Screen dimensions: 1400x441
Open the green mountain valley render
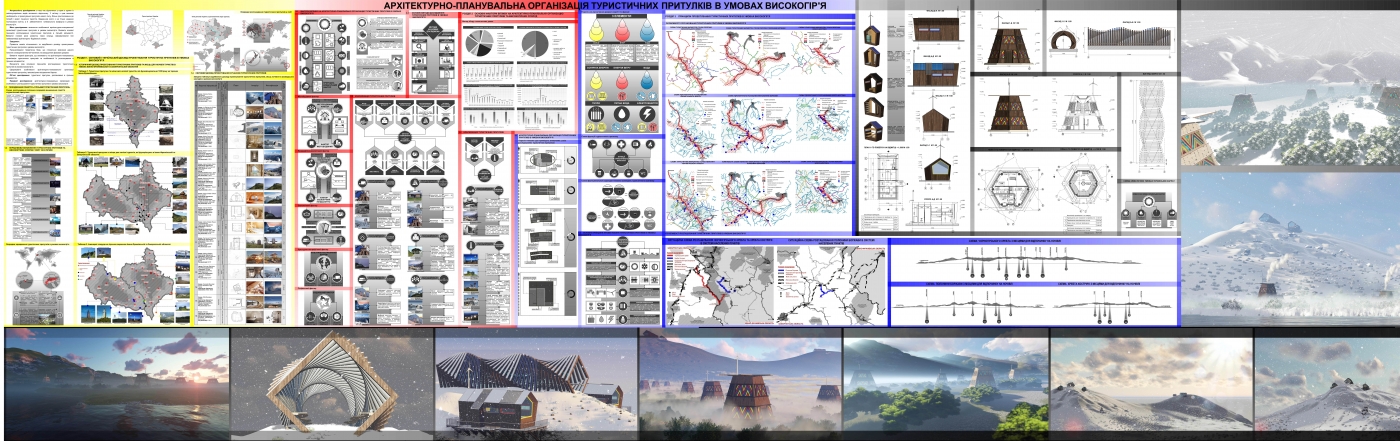[946, 384]
